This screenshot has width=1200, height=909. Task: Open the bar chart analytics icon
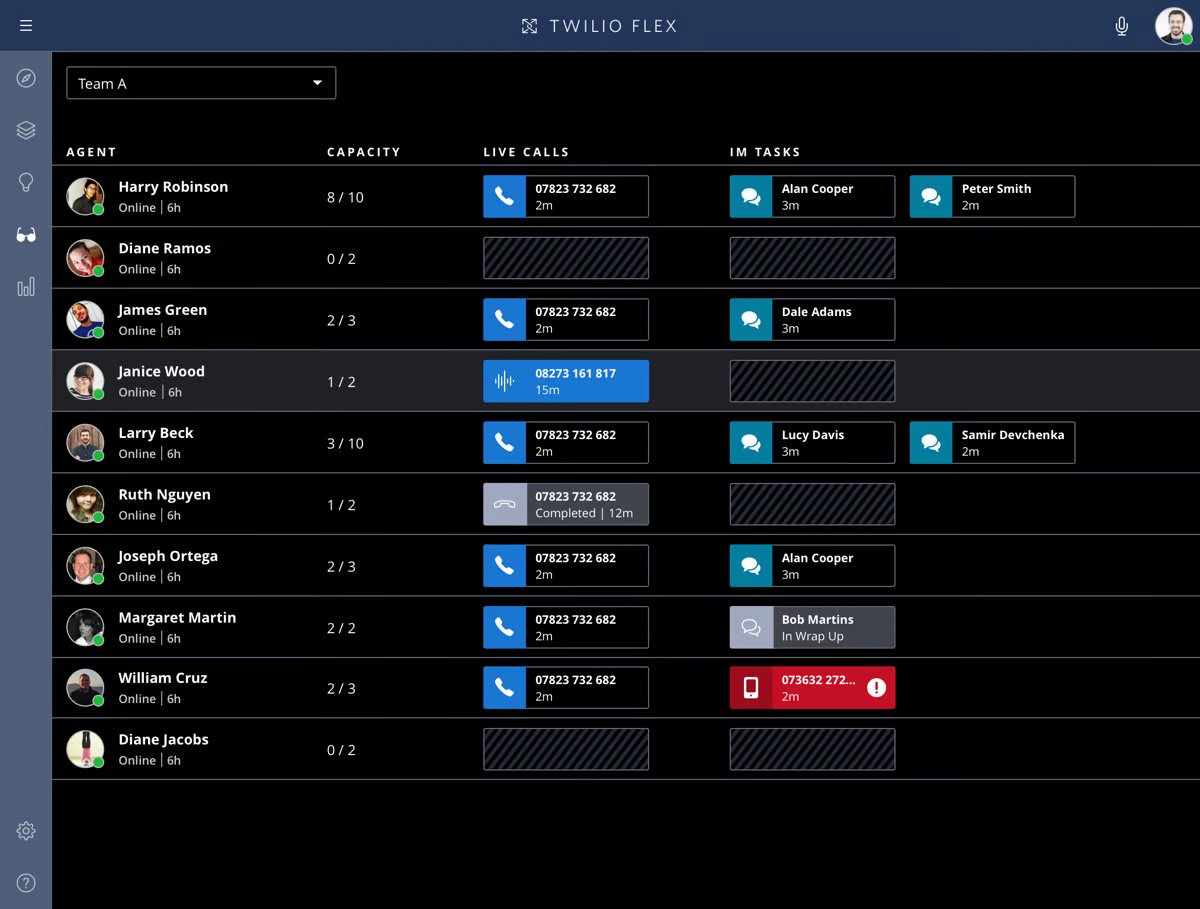(25, 287)
